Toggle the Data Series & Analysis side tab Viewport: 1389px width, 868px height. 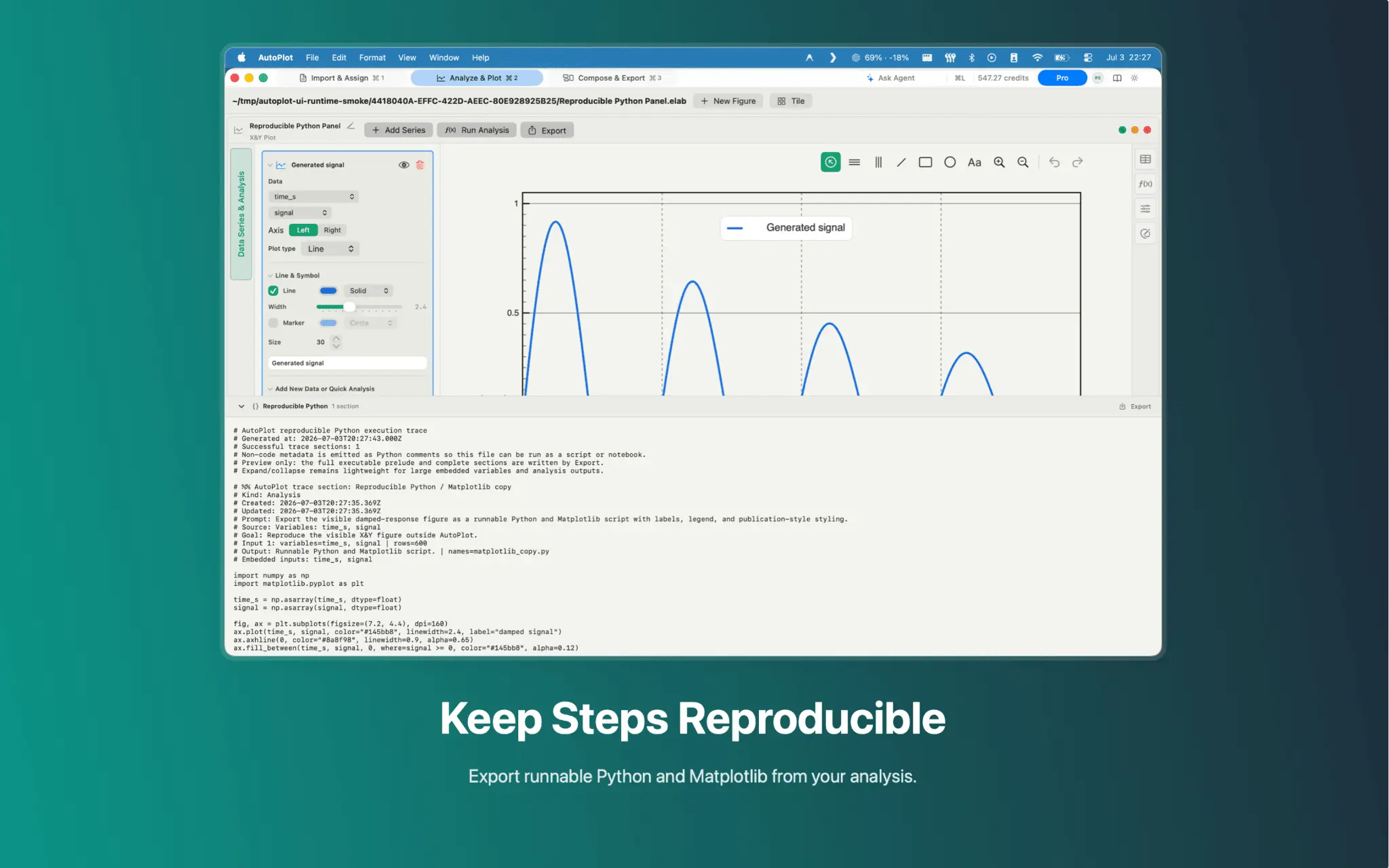[x=241, y=214]
